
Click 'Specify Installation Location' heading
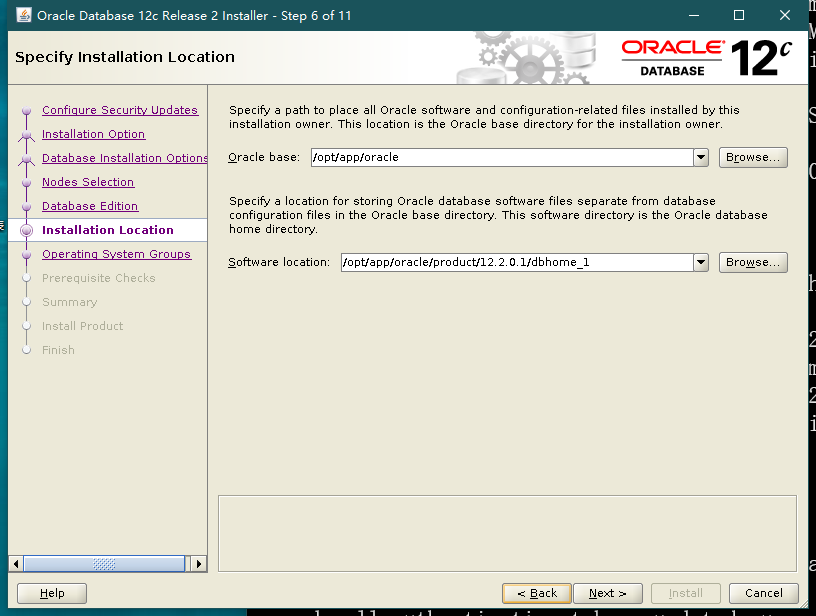tap(125, 57)
